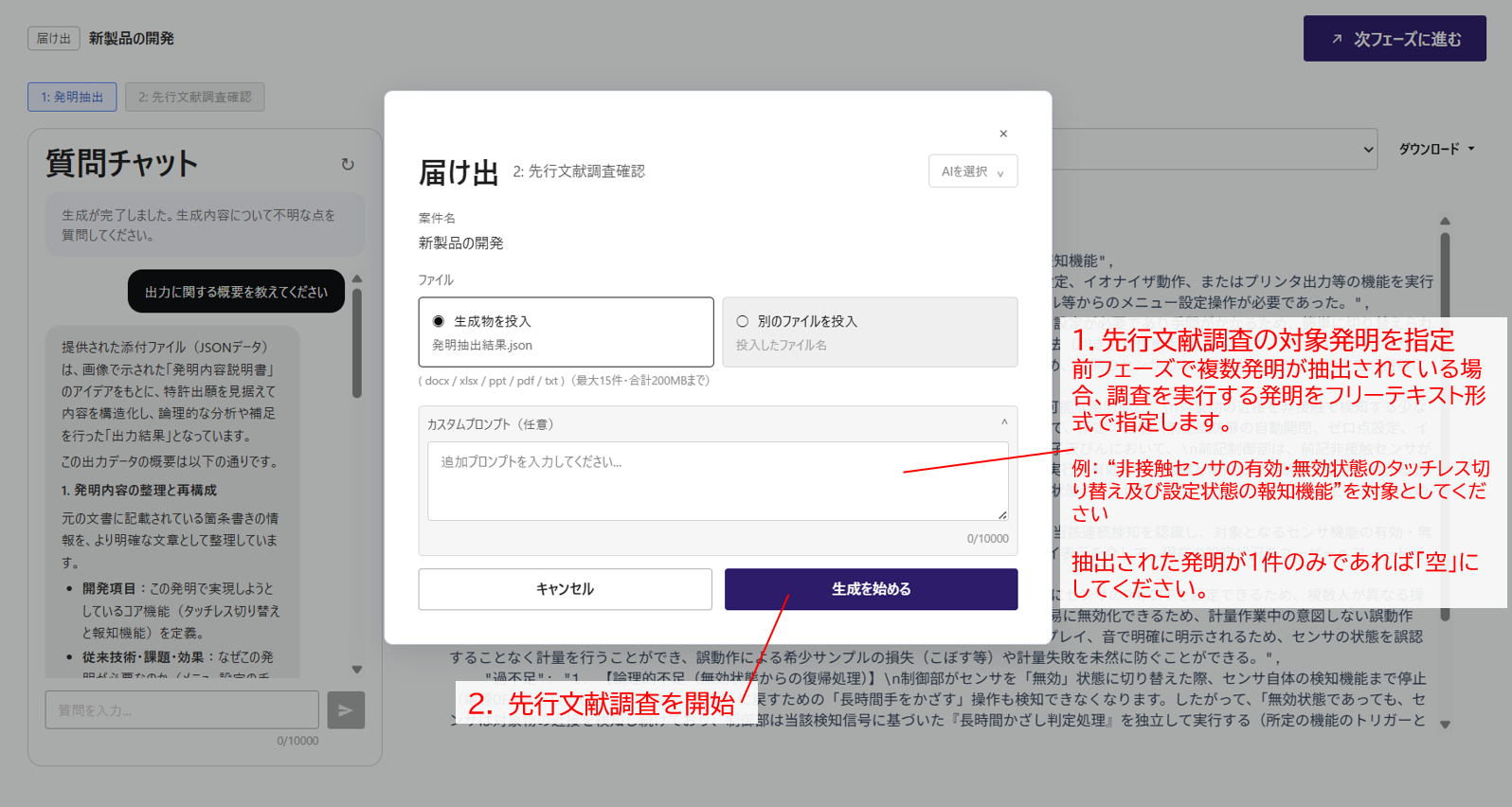Image resolution: width=1512 pixels, height=807 pixels.
Task: Click the output panel scrollbar thumb
Action: click(1445, 426)
